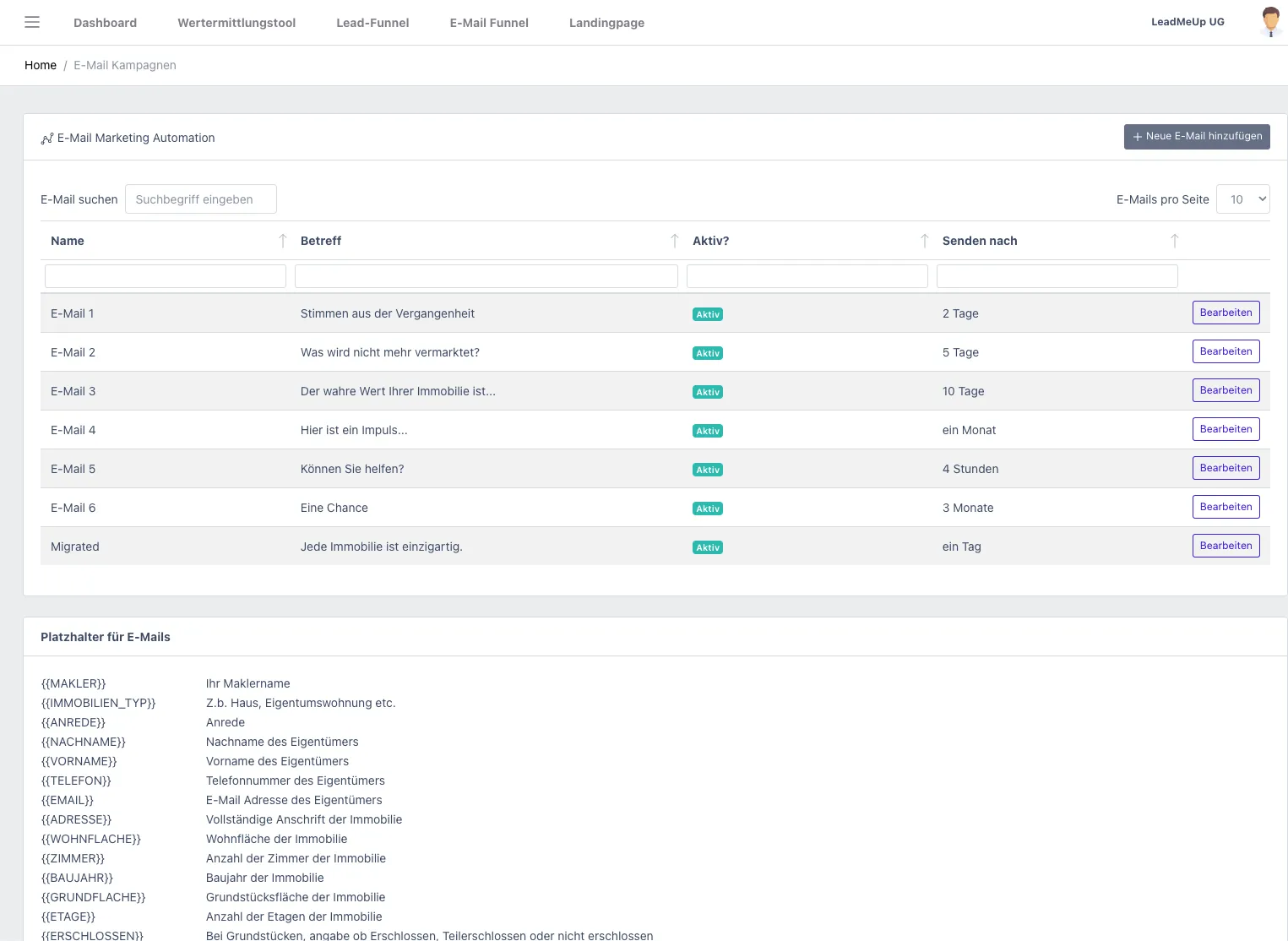Image resolution: width=1288 pixels, height=941 pixels.
Task: Toggle the Aktiv status of E-Mail 1
Action: pyautogui.click(x=707, y=313)
